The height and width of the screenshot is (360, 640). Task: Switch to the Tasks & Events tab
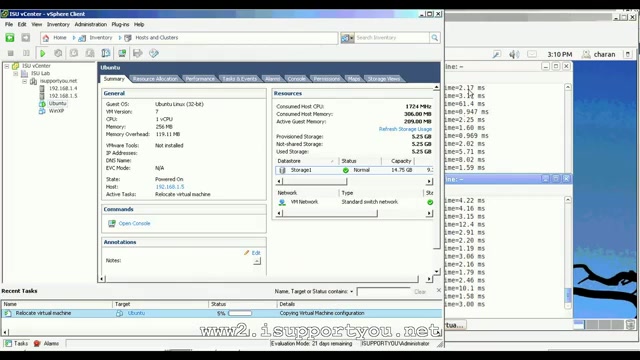point(240,79)
